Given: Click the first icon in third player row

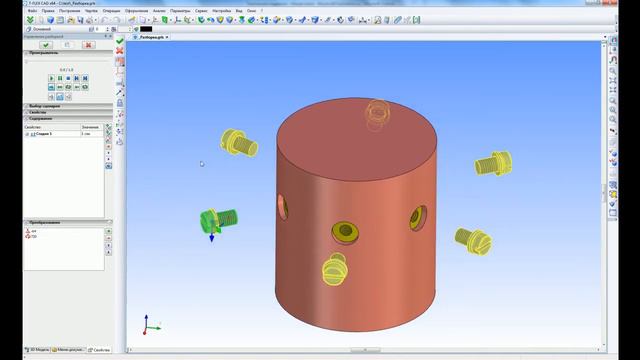Looking at the screenshot, I should (51, 97).
